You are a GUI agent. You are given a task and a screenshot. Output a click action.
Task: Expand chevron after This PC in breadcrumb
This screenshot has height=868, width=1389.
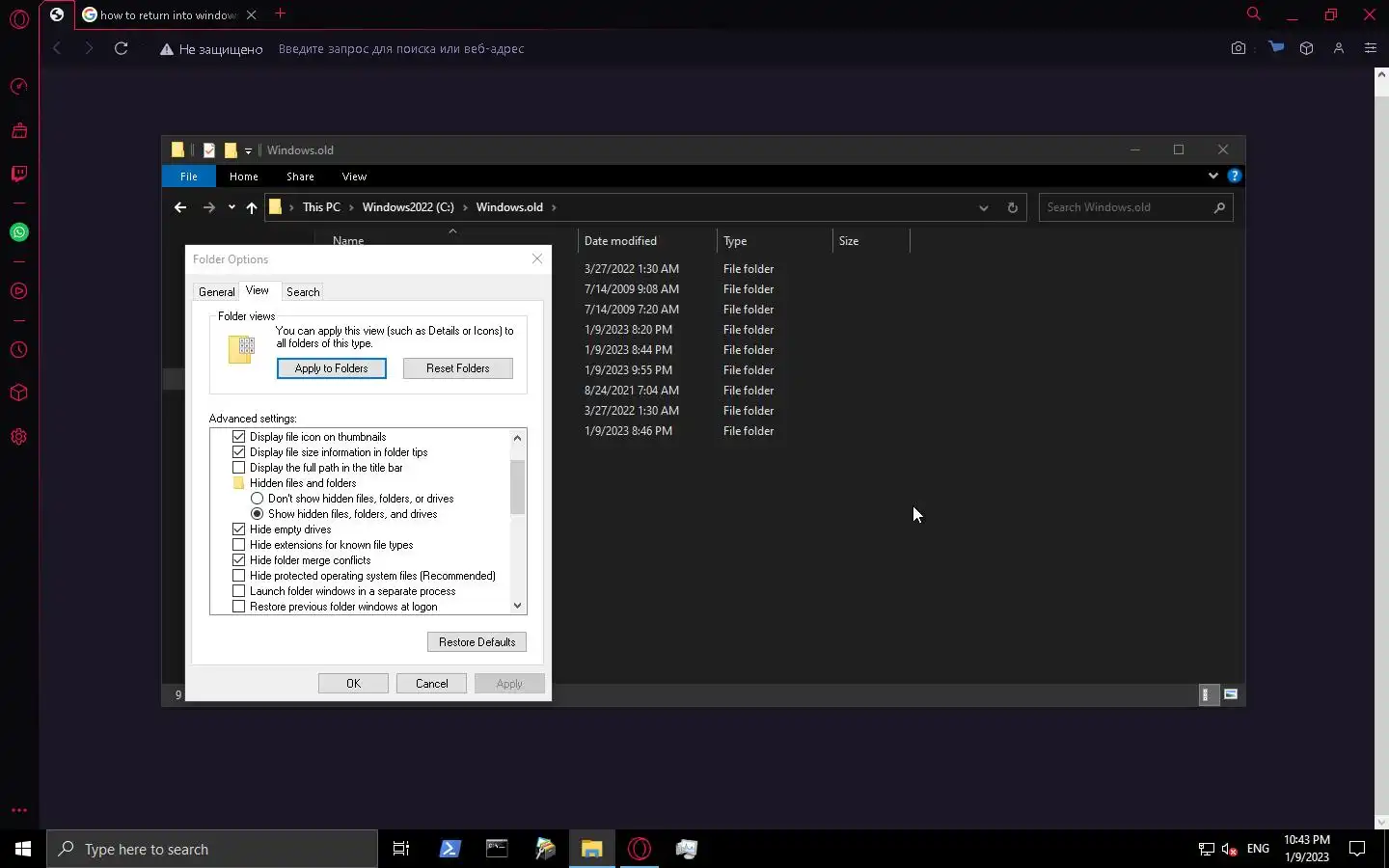(x=351, y=207)
